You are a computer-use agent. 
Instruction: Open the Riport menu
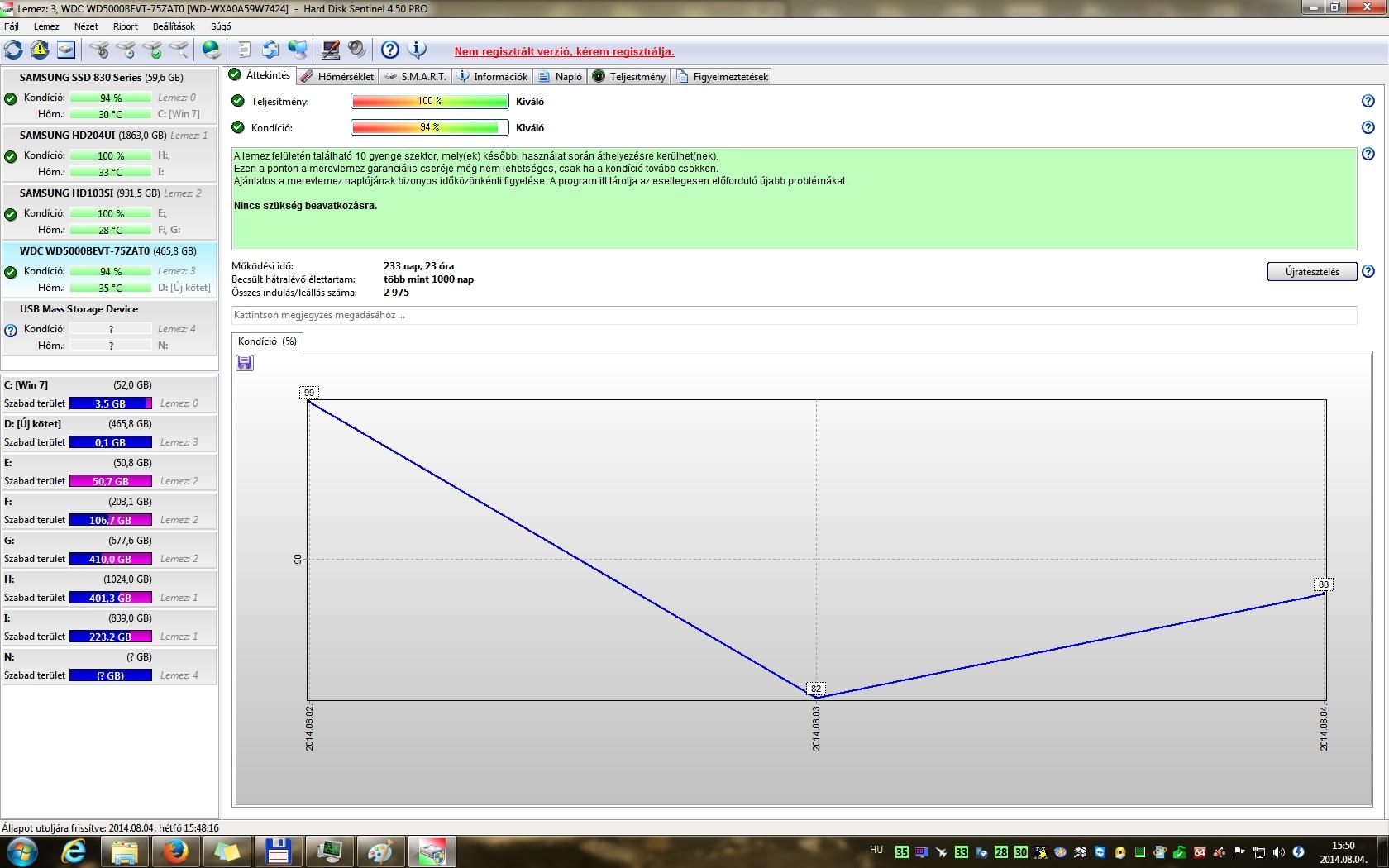pos(126,26)
